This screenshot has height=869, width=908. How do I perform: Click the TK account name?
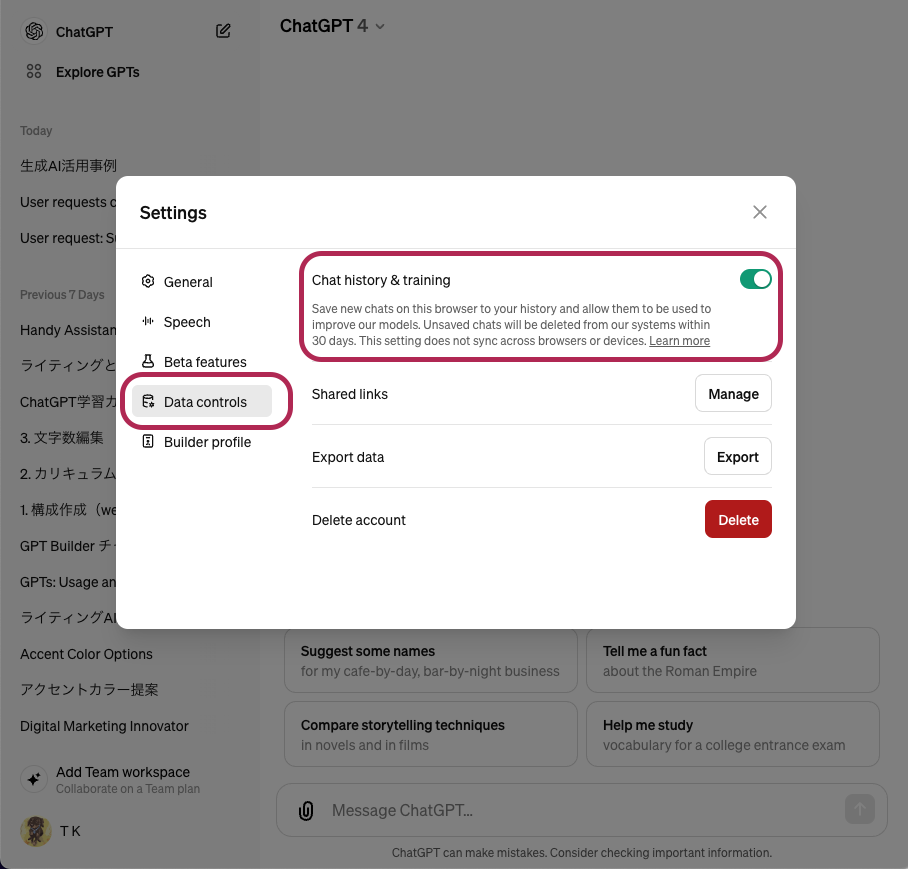coord(70,831)
